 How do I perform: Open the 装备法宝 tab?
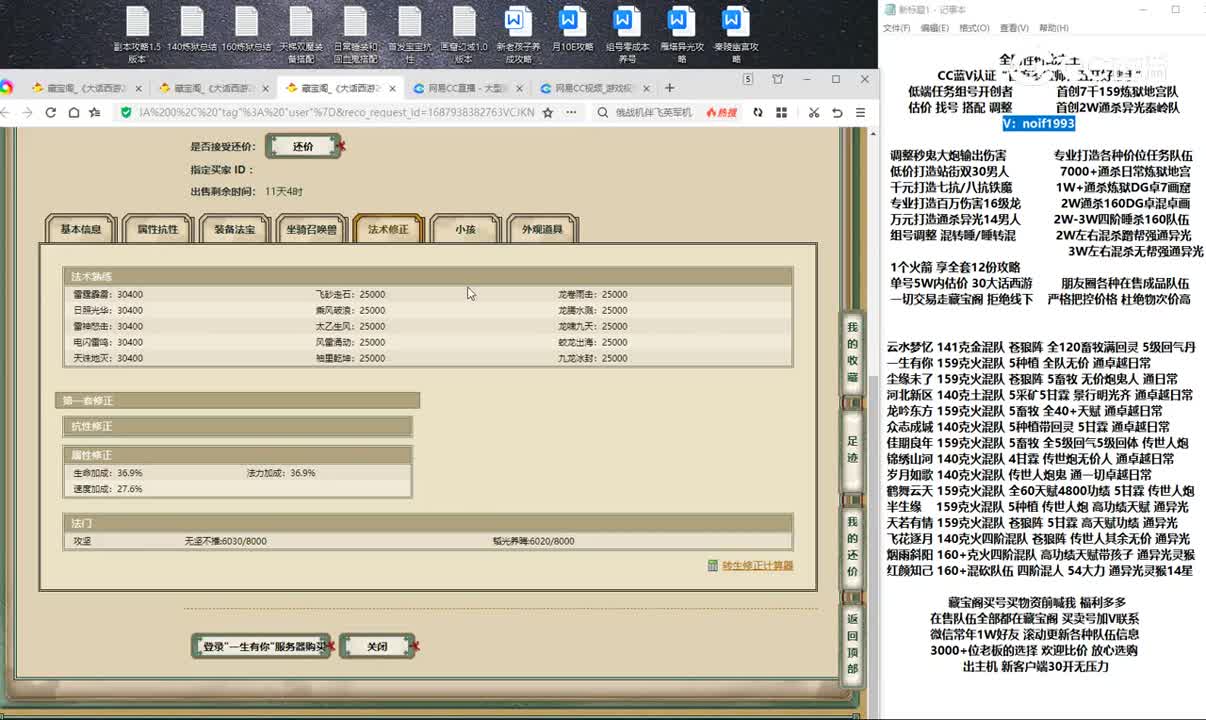234,229
